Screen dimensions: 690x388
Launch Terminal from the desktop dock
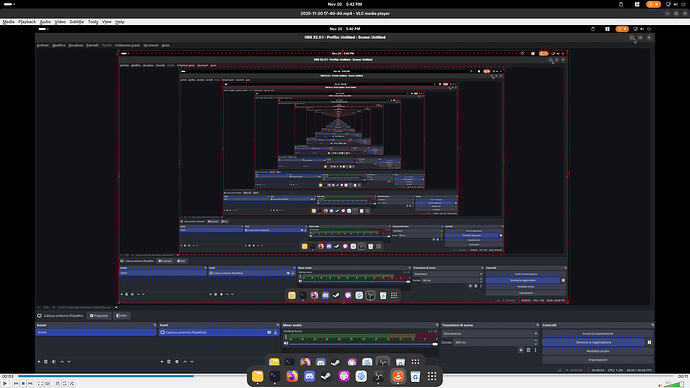click(x=275, y=376)
